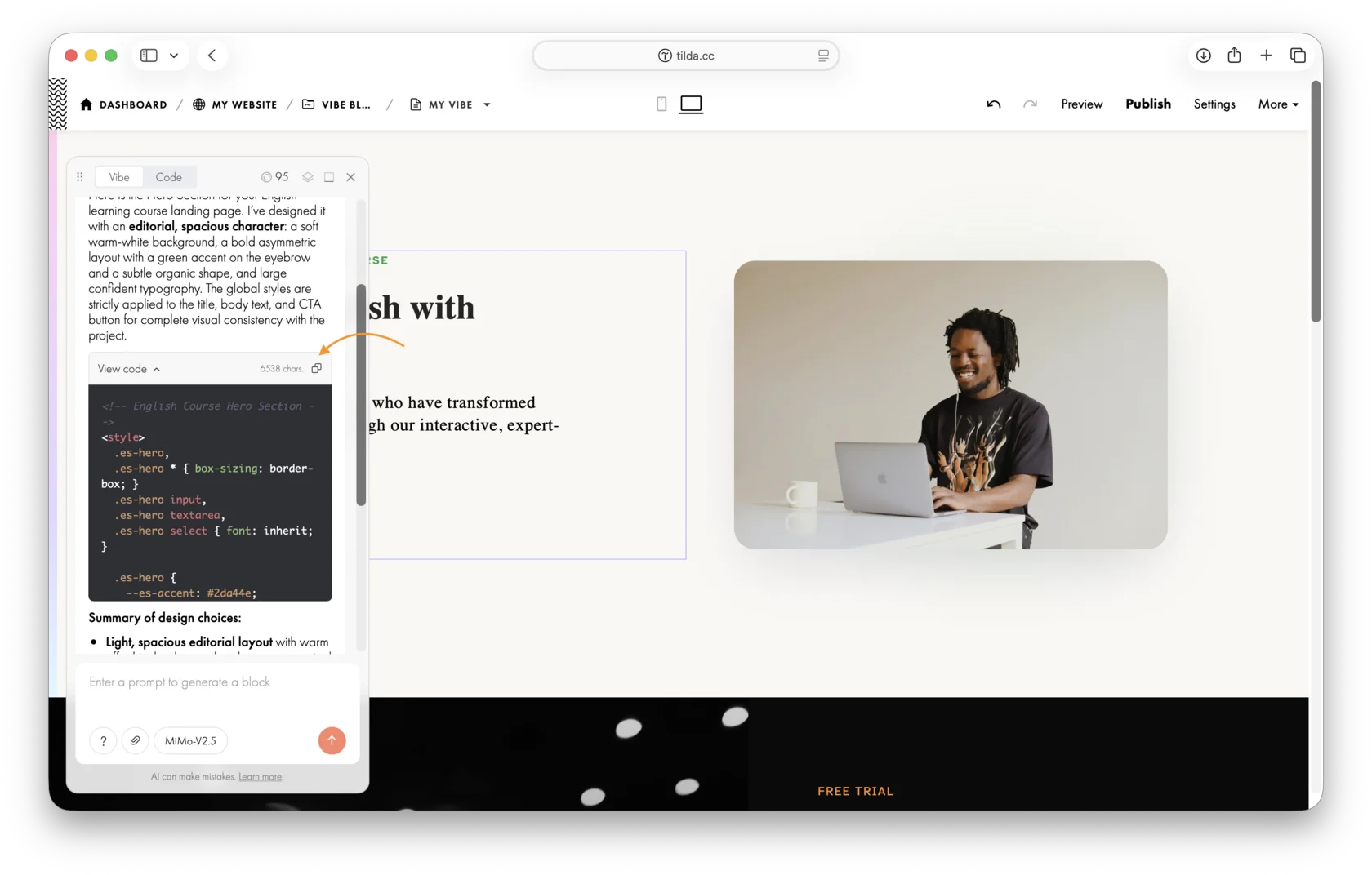The image size is (1372, 875).
Task: Open a new tab with plus icon
Action: click(1266, 56)
